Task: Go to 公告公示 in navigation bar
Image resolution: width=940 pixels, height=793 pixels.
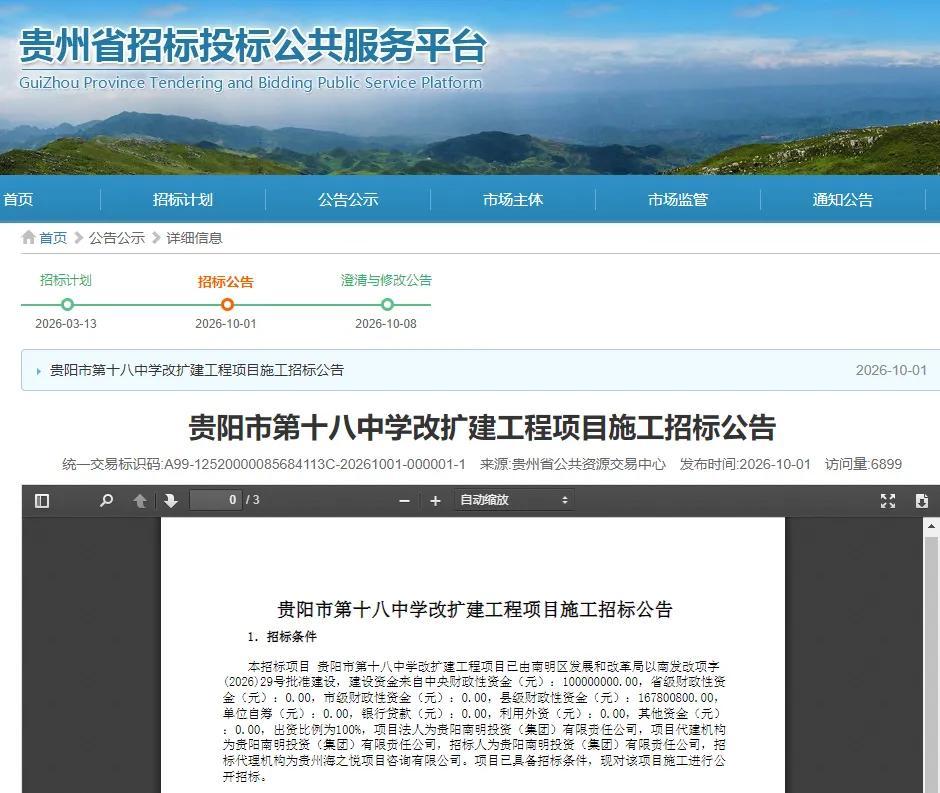Action: click(x=348, y=200)
